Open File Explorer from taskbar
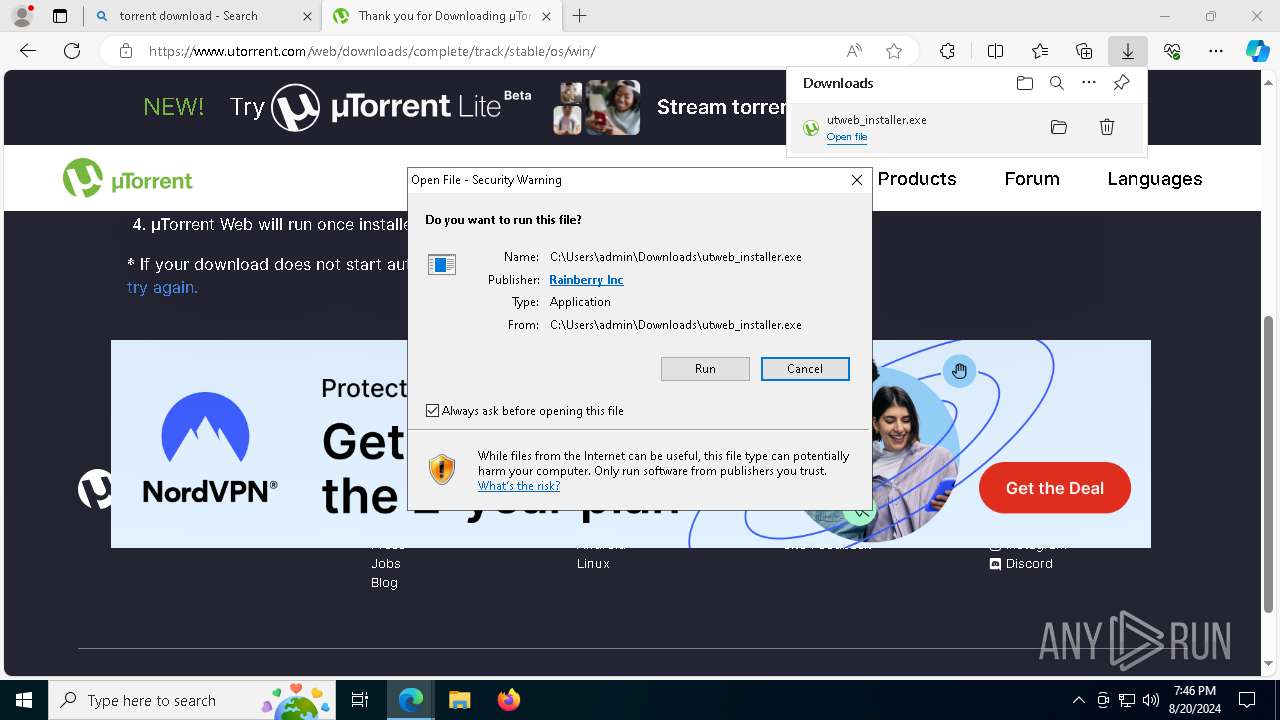 [x=459, y=700]
